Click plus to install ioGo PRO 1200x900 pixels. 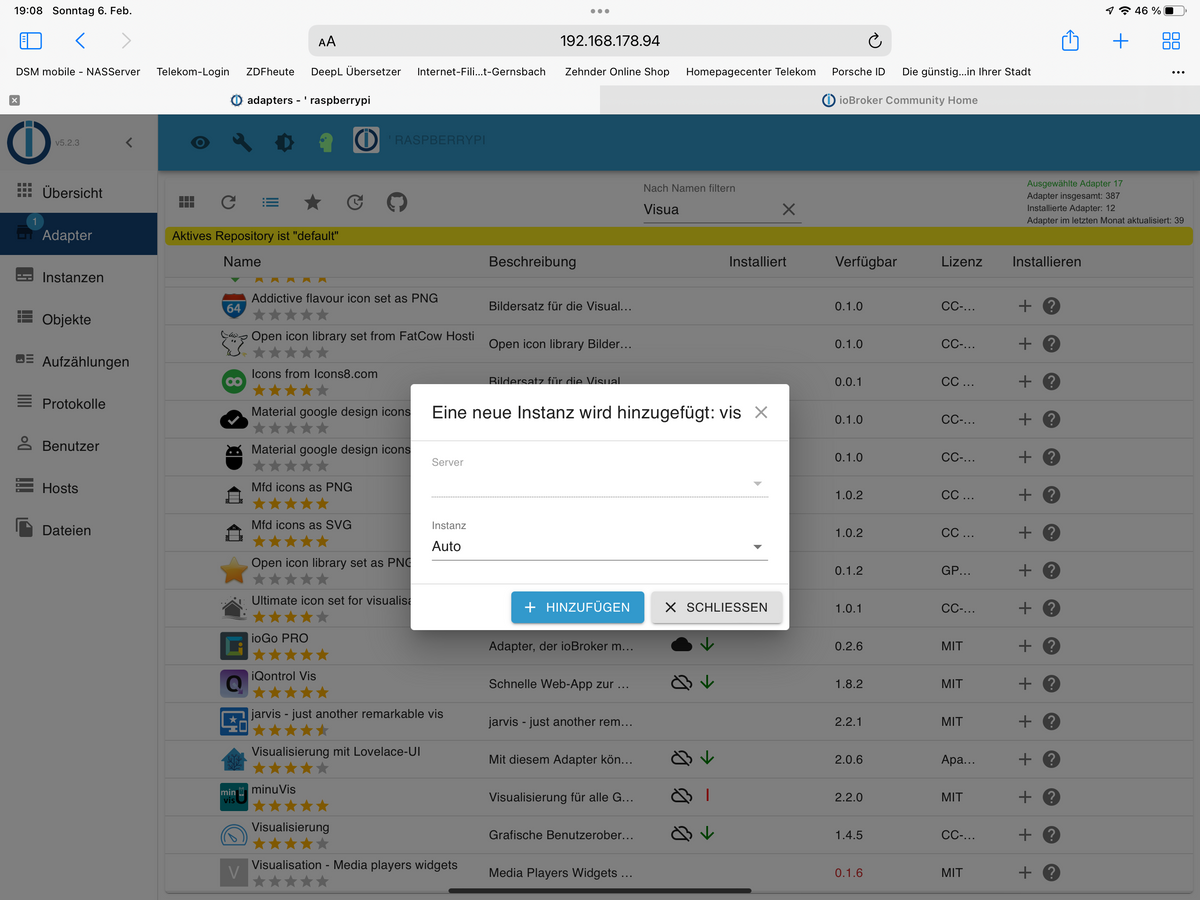1024,646
